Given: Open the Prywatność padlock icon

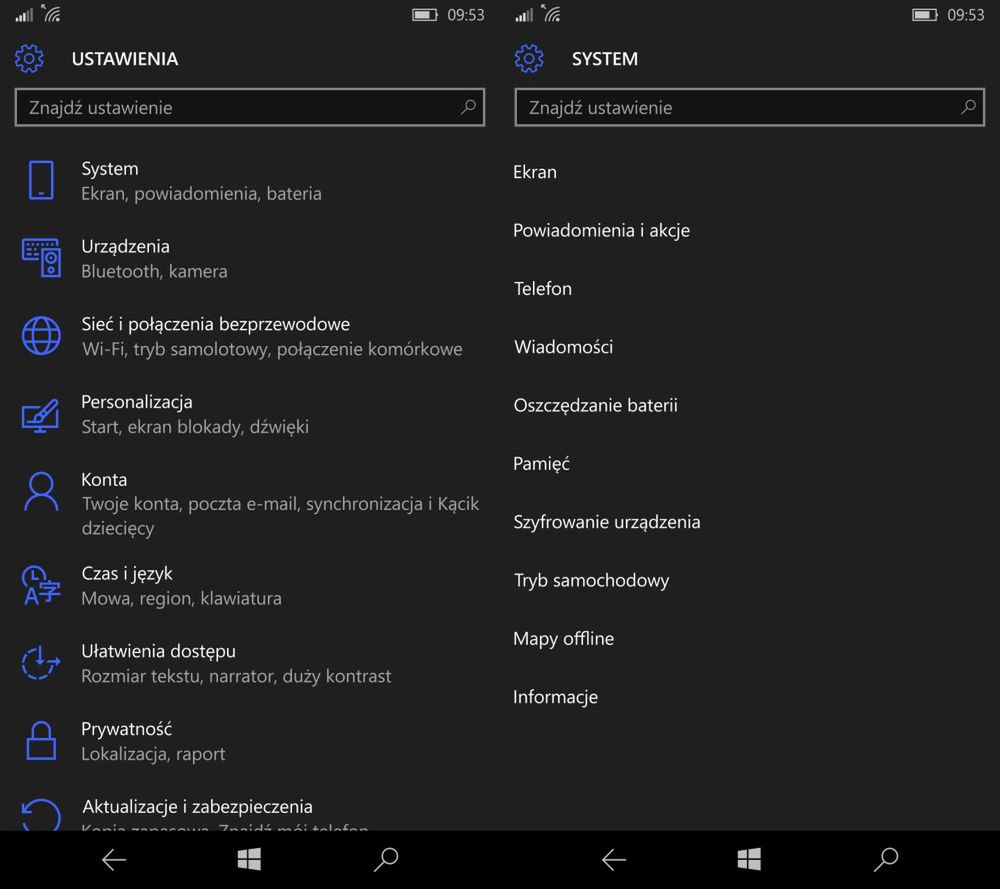Looking at the screenshot, I should 41,740.
